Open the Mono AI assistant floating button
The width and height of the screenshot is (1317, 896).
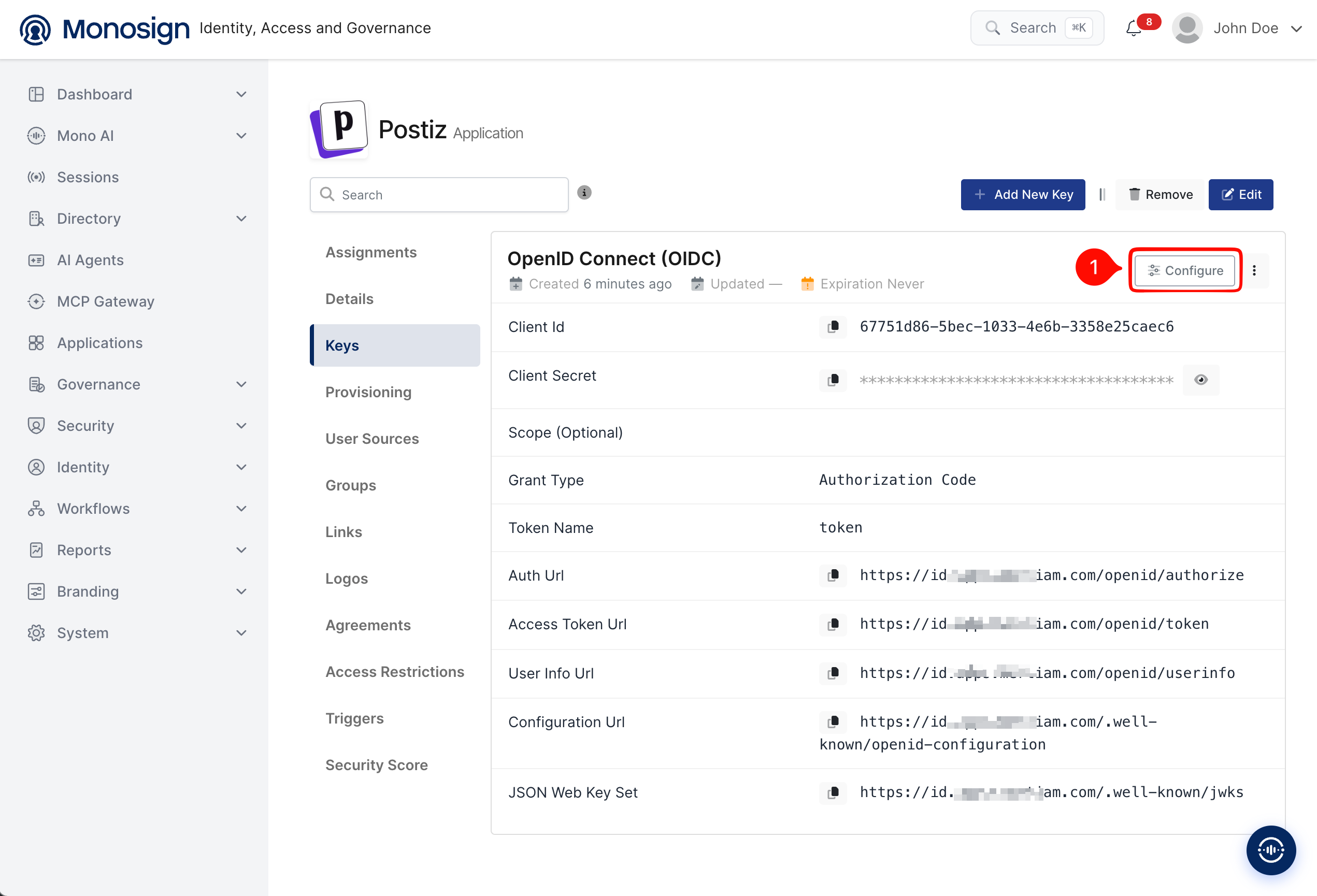click(1271, 850)
